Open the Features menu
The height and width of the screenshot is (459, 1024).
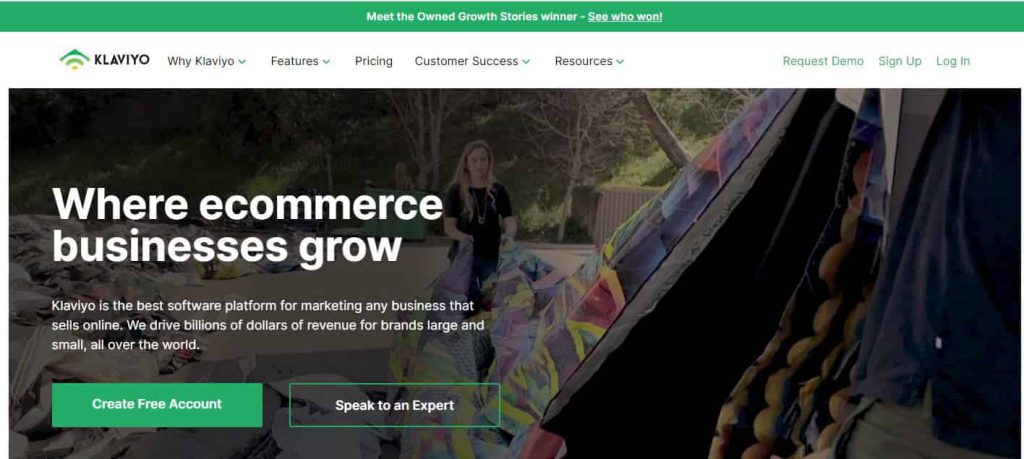[x=300, y=61]
